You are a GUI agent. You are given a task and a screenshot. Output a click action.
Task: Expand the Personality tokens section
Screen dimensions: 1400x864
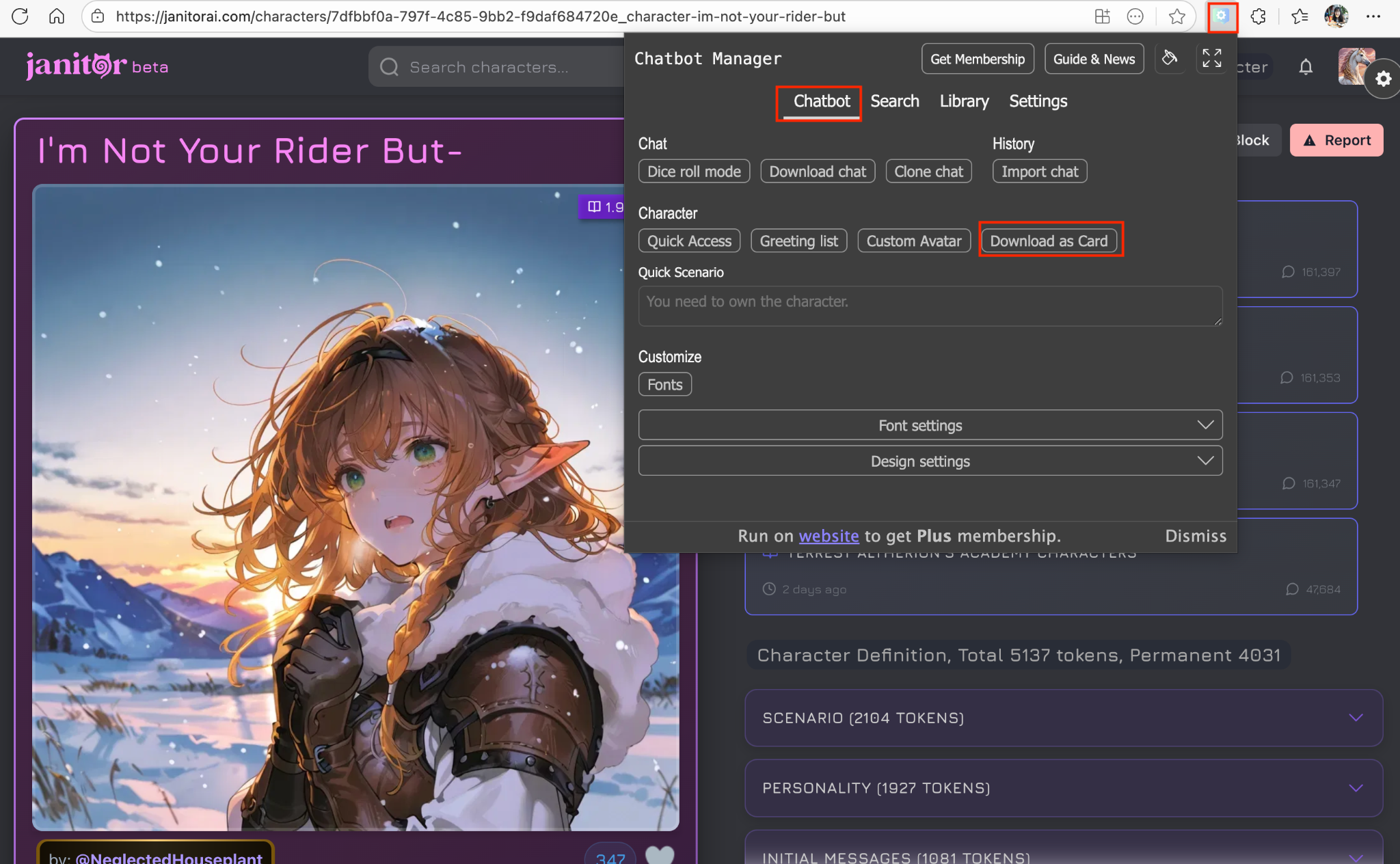point(1063,788)
